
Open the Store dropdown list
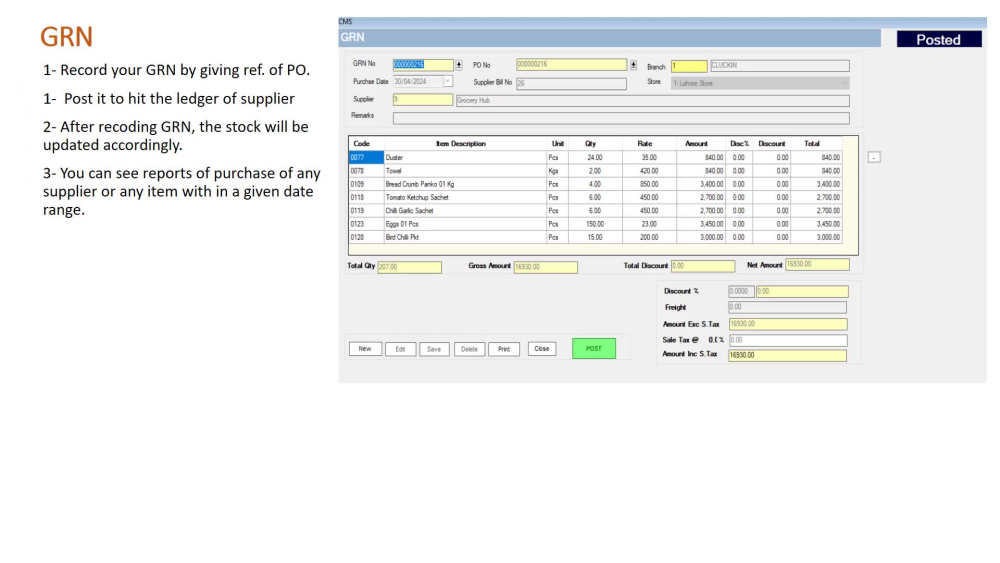844,84
